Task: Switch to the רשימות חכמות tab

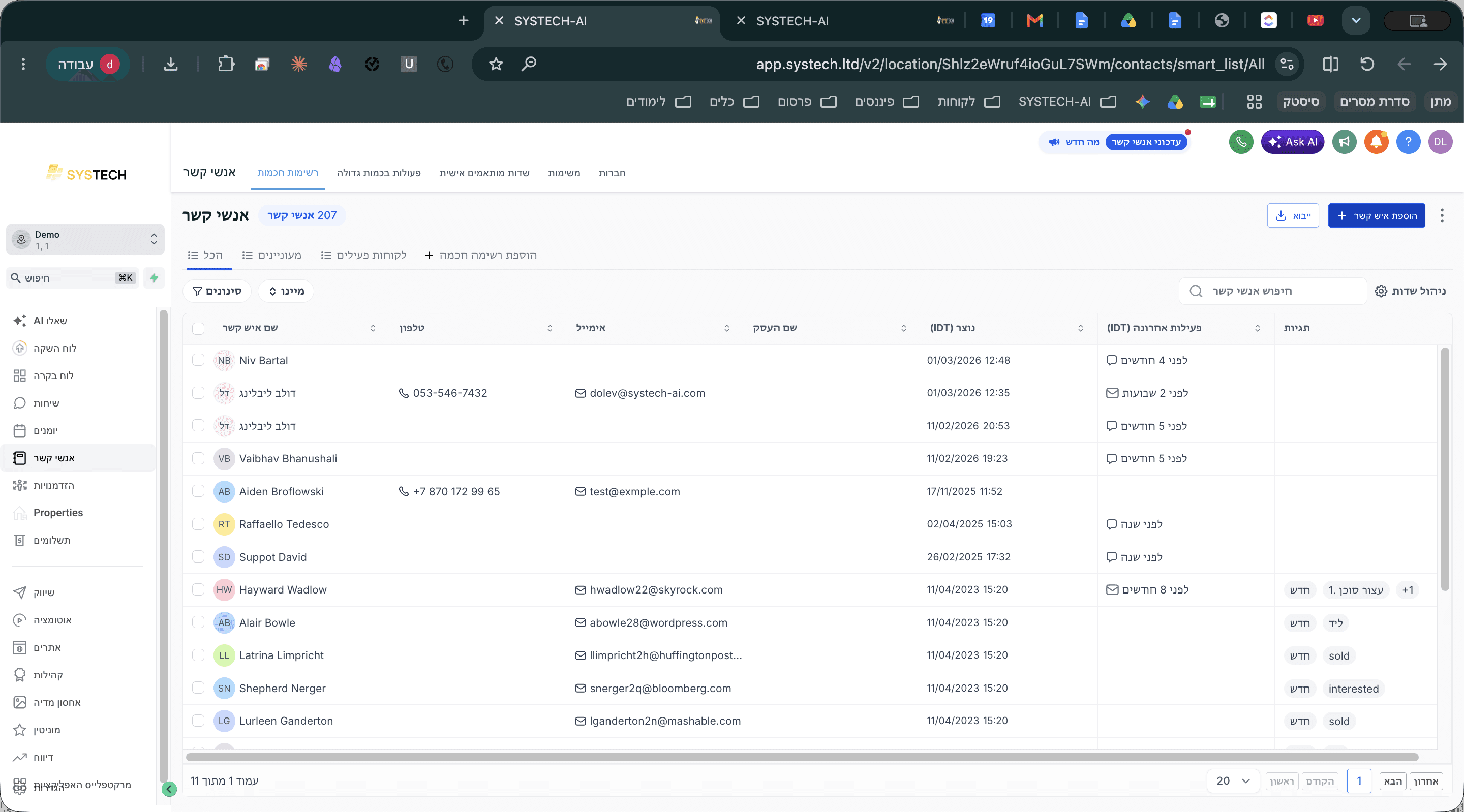Action: pyautogui.click(x=288, y=173)
